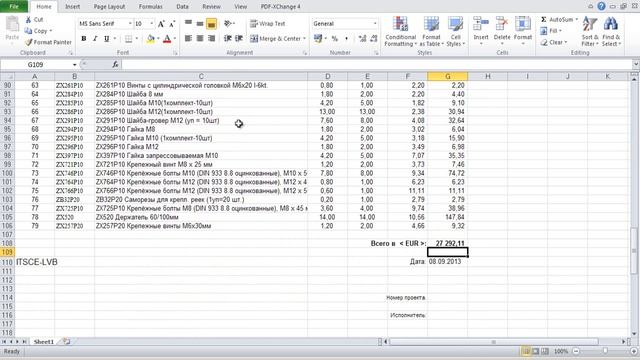This screenshot has height=360, width=640.
Task: Apply accounting number format icon
Action: tap(318, 38)
